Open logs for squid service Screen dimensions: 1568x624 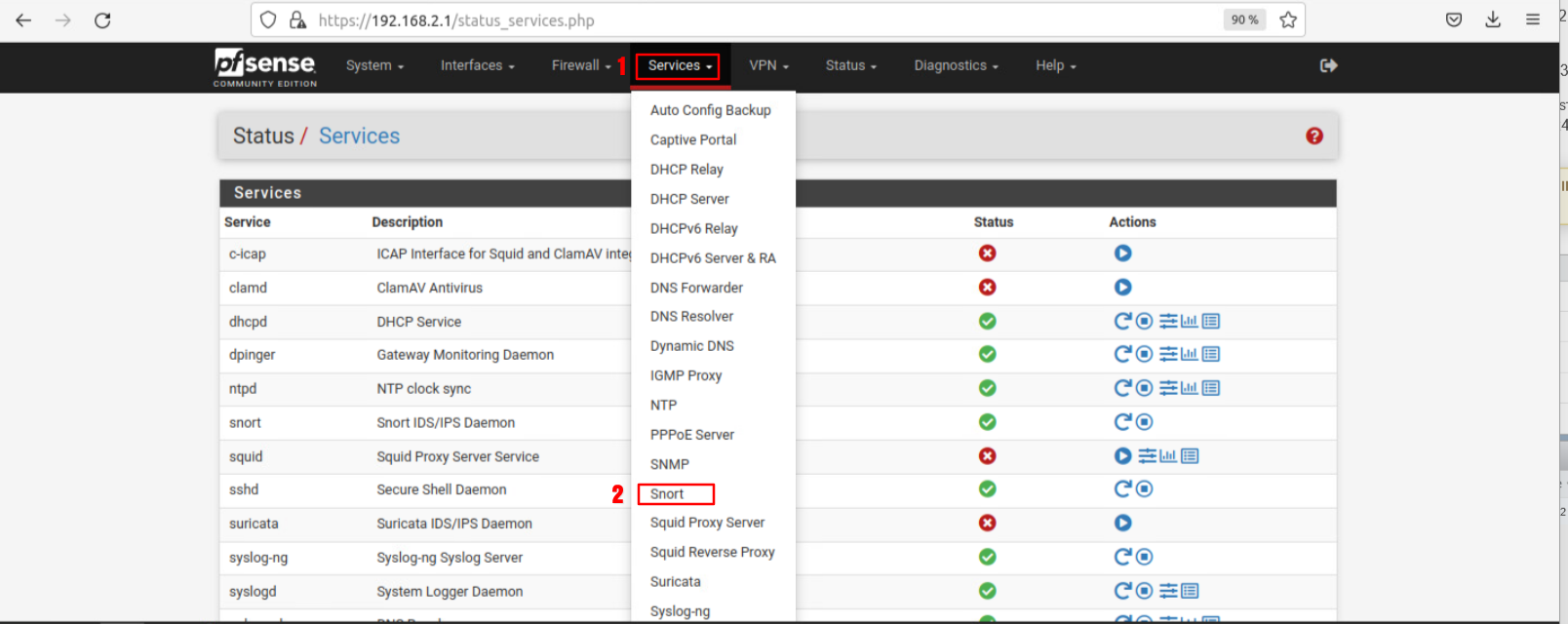1190,456
